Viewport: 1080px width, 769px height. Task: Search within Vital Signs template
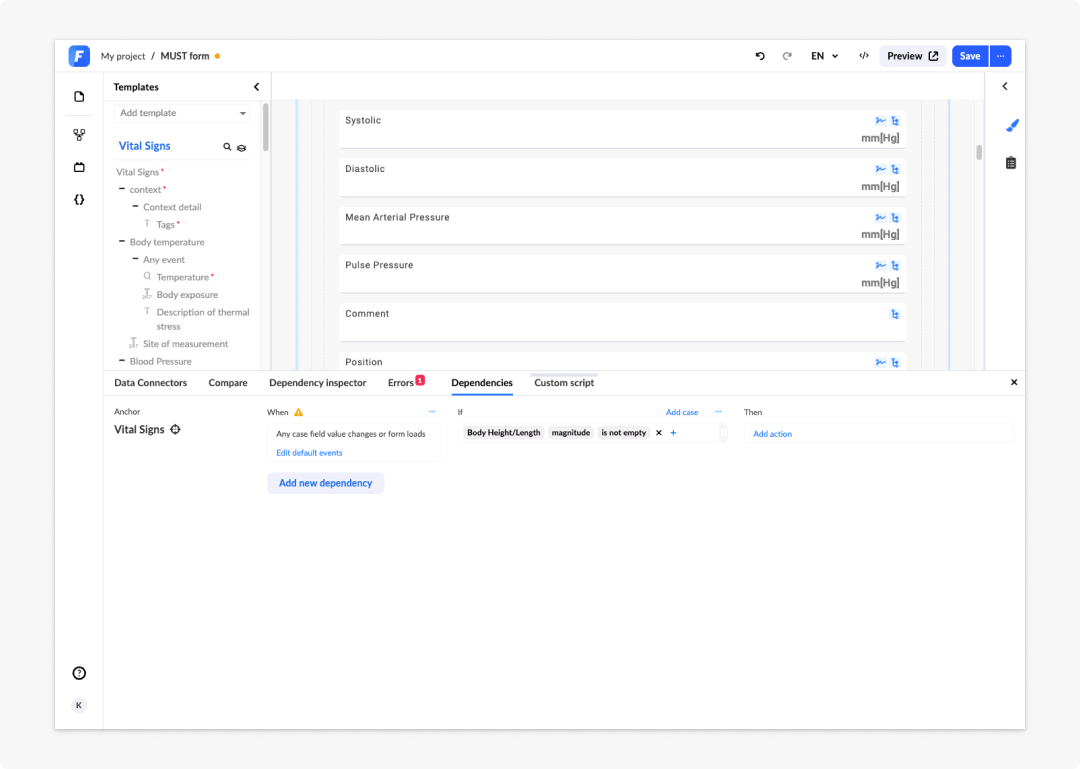tap(227, 147)
